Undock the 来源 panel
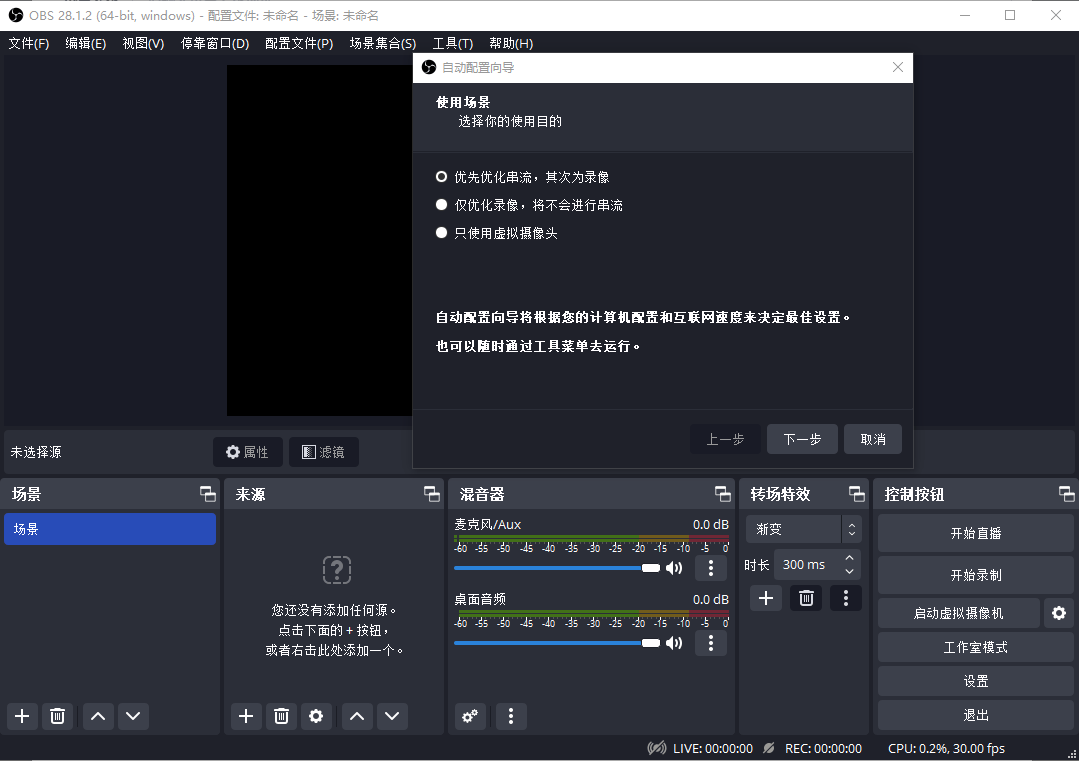This screenshot has width=1079, height=761. [431, 493]
